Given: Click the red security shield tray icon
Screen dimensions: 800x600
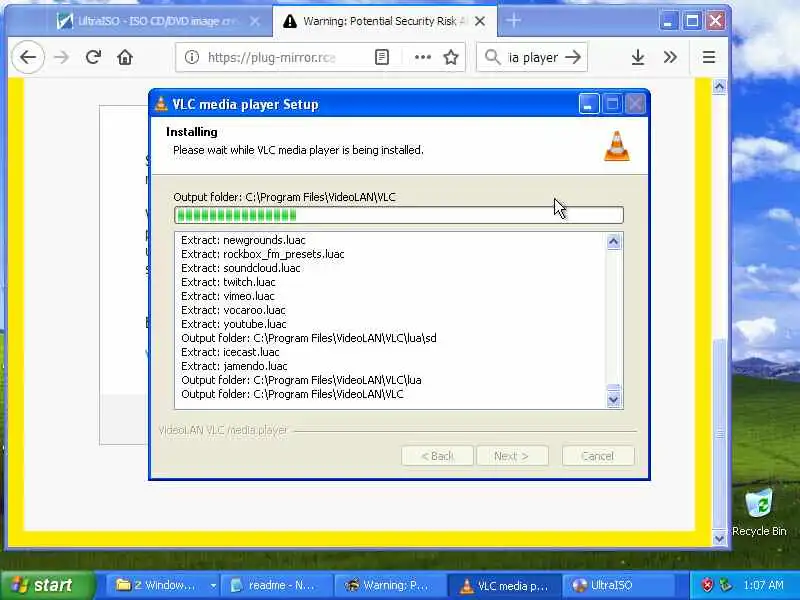Looking at the screenshot, I should coord(707,585).
